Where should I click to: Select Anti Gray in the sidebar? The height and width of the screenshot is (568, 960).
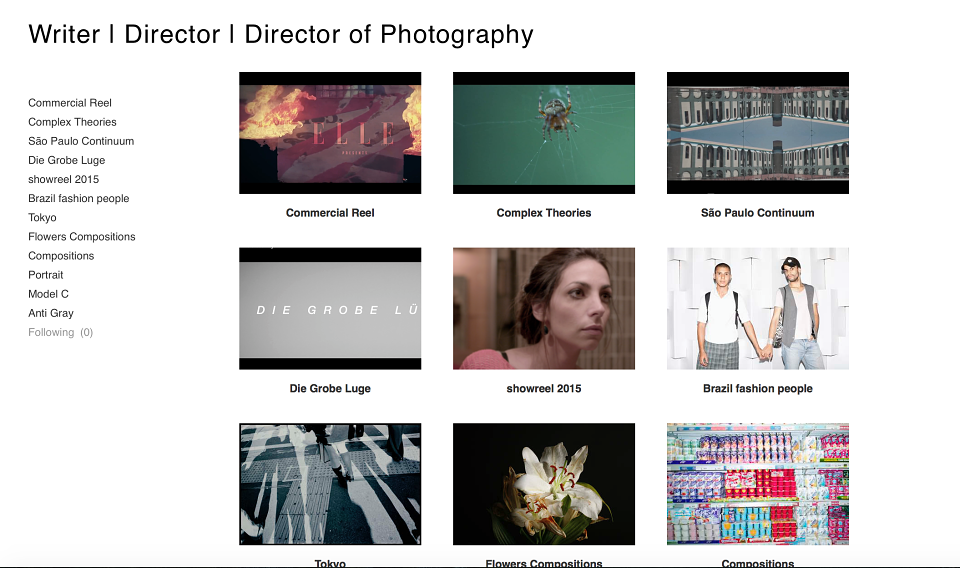coord(51,313)
